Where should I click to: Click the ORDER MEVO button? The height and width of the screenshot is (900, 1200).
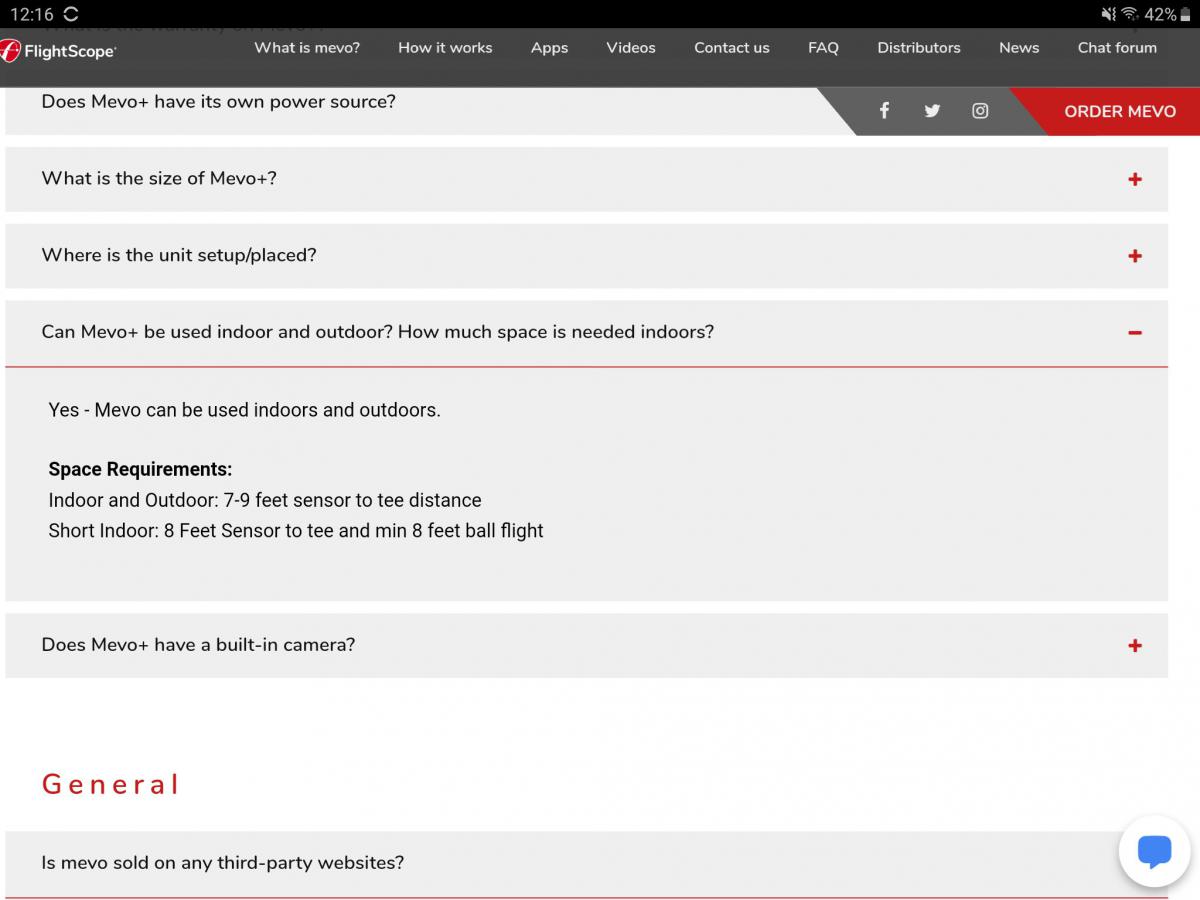(1120, 111)
